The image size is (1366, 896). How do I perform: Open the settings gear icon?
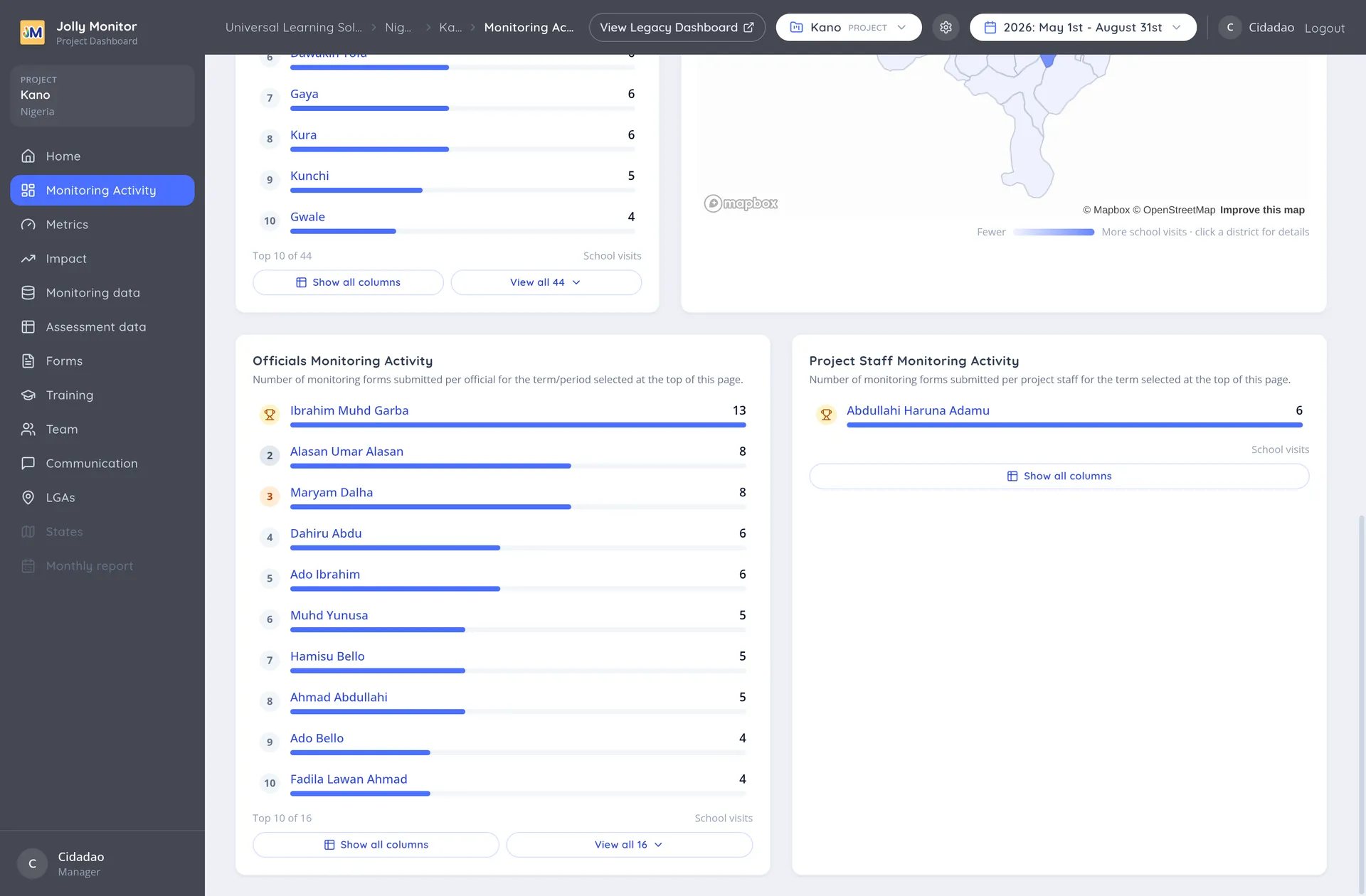[x=946, y=27]
